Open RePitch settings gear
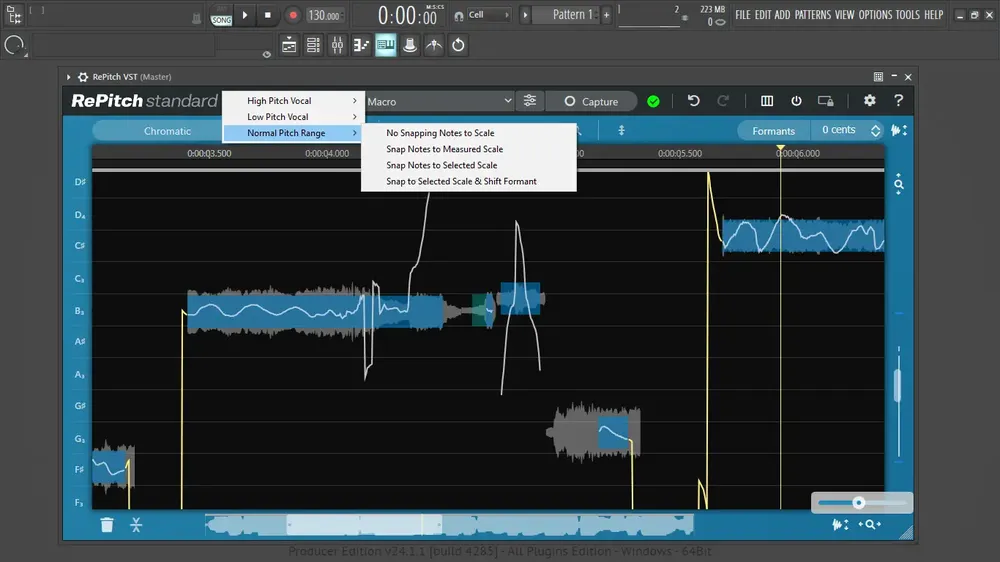This screenshot has width=1000, height=562. [x=869, y=101]
